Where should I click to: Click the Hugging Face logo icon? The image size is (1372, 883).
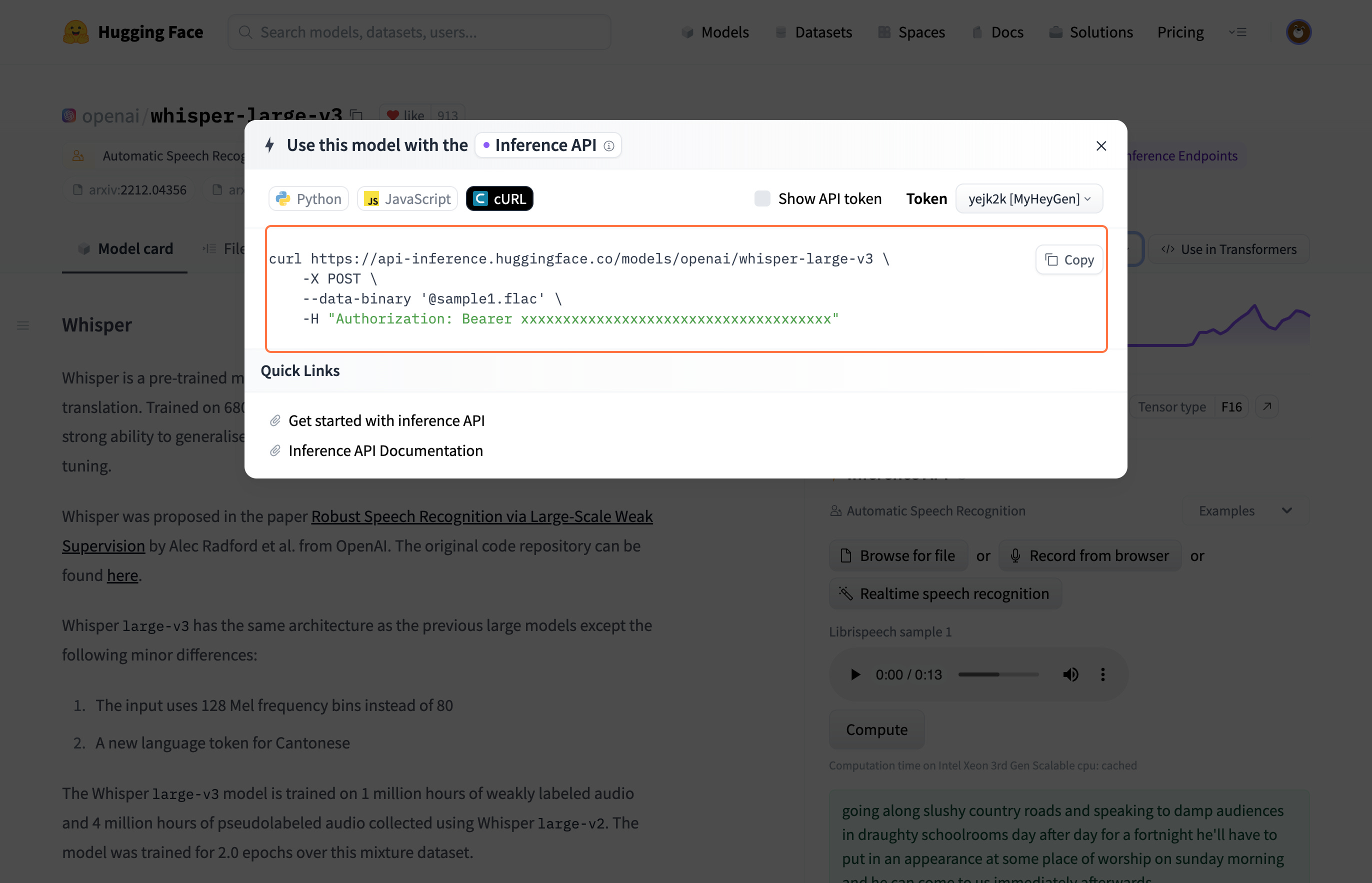(75, 32)
